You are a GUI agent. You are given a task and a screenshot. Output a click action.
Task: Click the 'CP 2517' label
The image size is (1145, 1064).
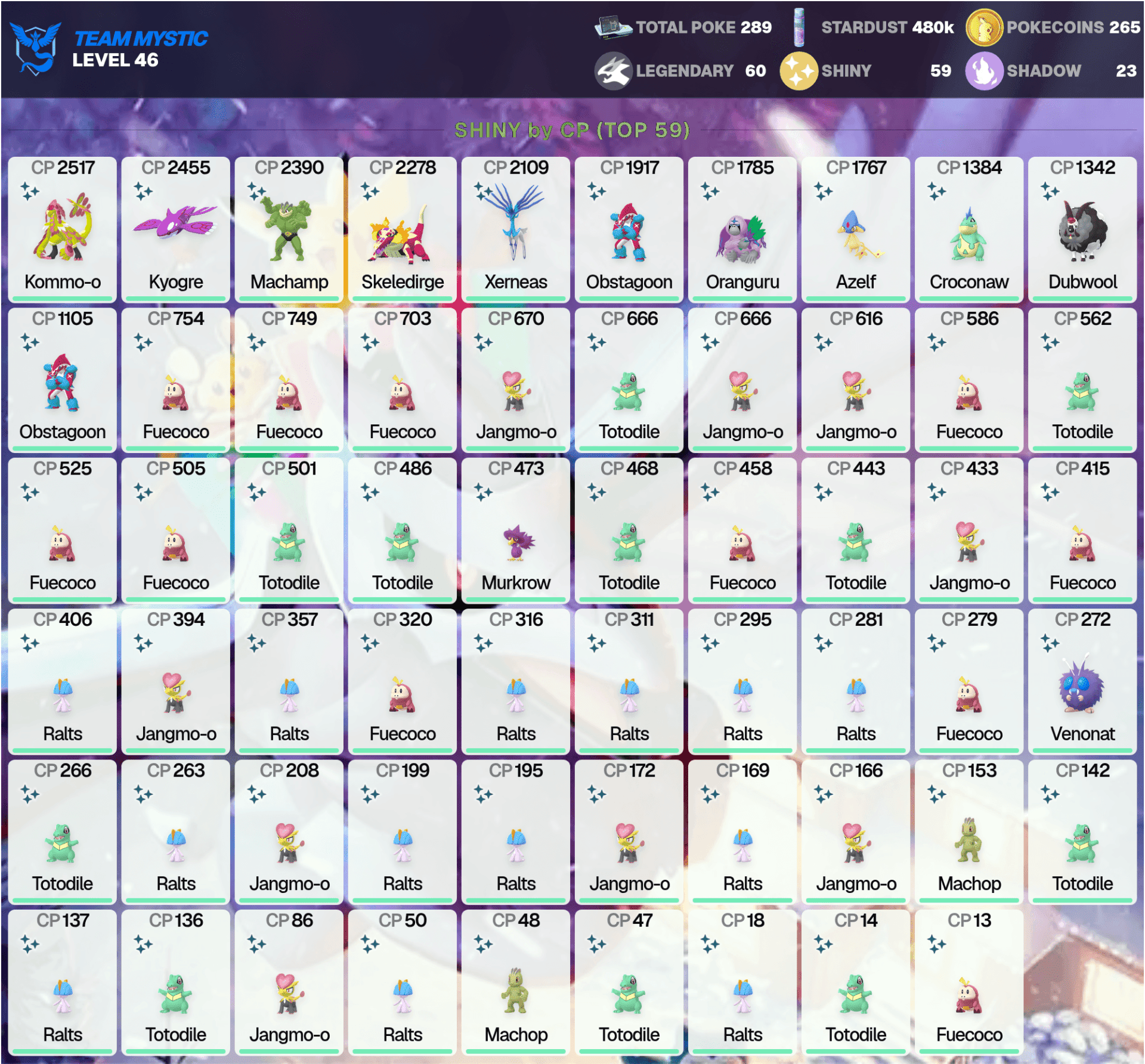63,167
